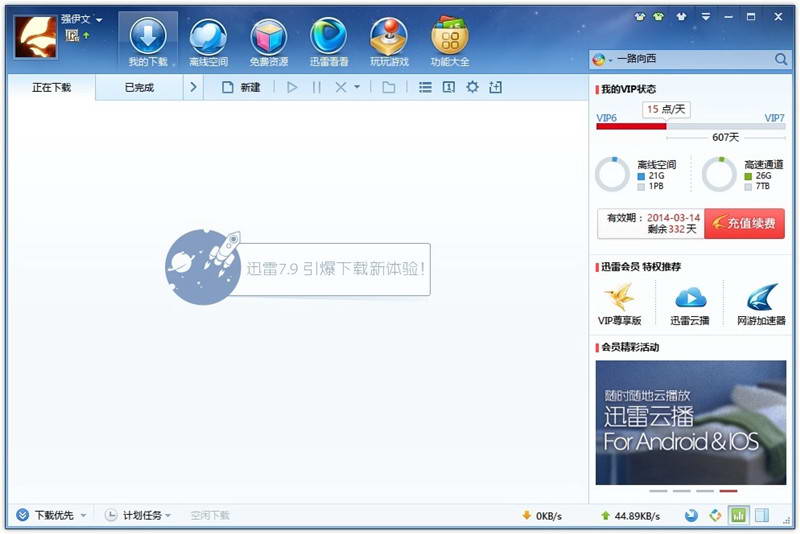Click the VIP6 red progress bar

[631, 126]
